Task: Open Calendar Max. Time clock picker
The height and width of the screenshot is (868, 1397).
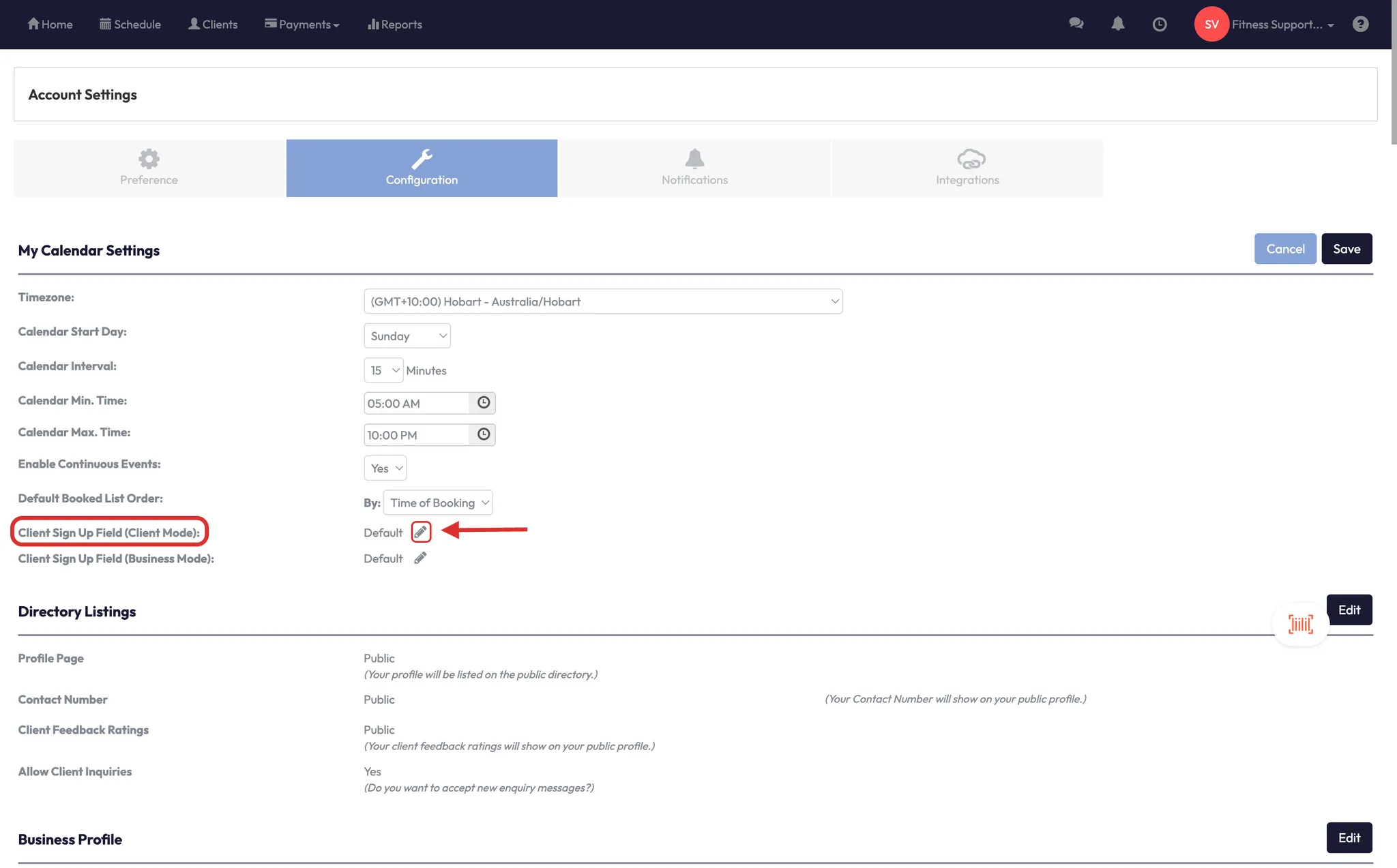Action: (483, 434)
